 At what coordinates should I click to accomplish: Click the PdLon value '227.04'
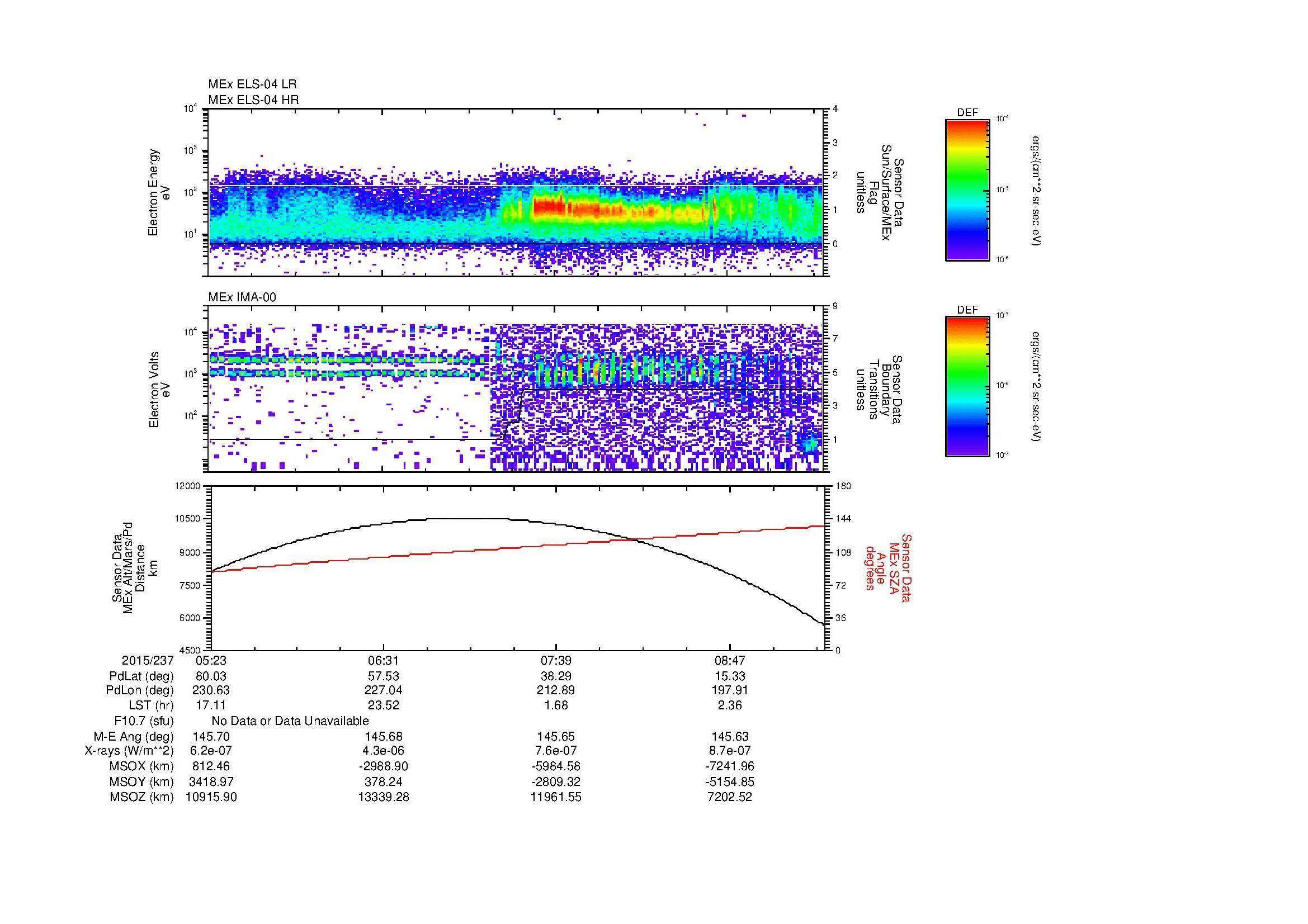tap(384, 690)
